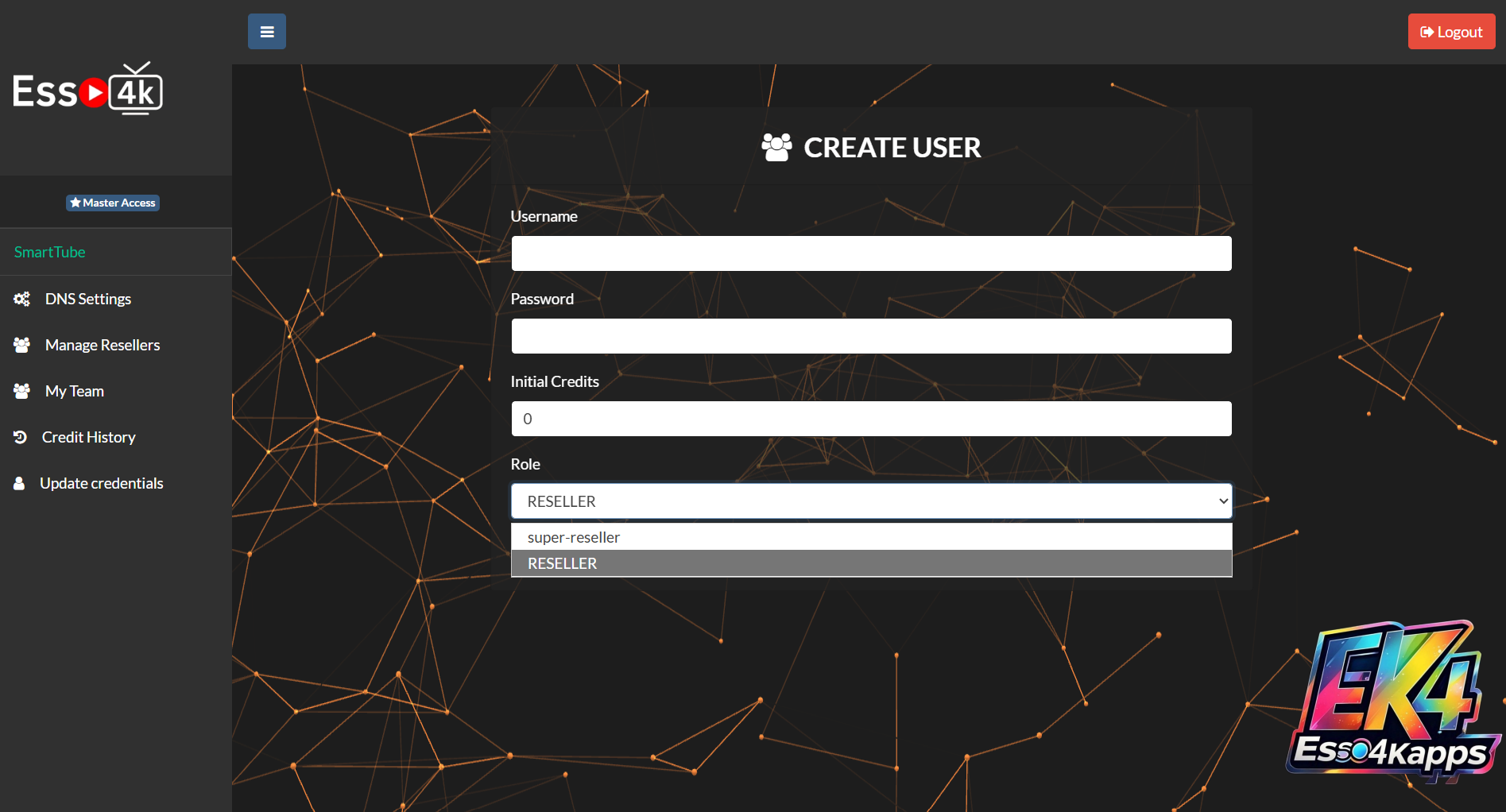
Task: Click the Manage Resellers users icon
Action: click(21, 345)
